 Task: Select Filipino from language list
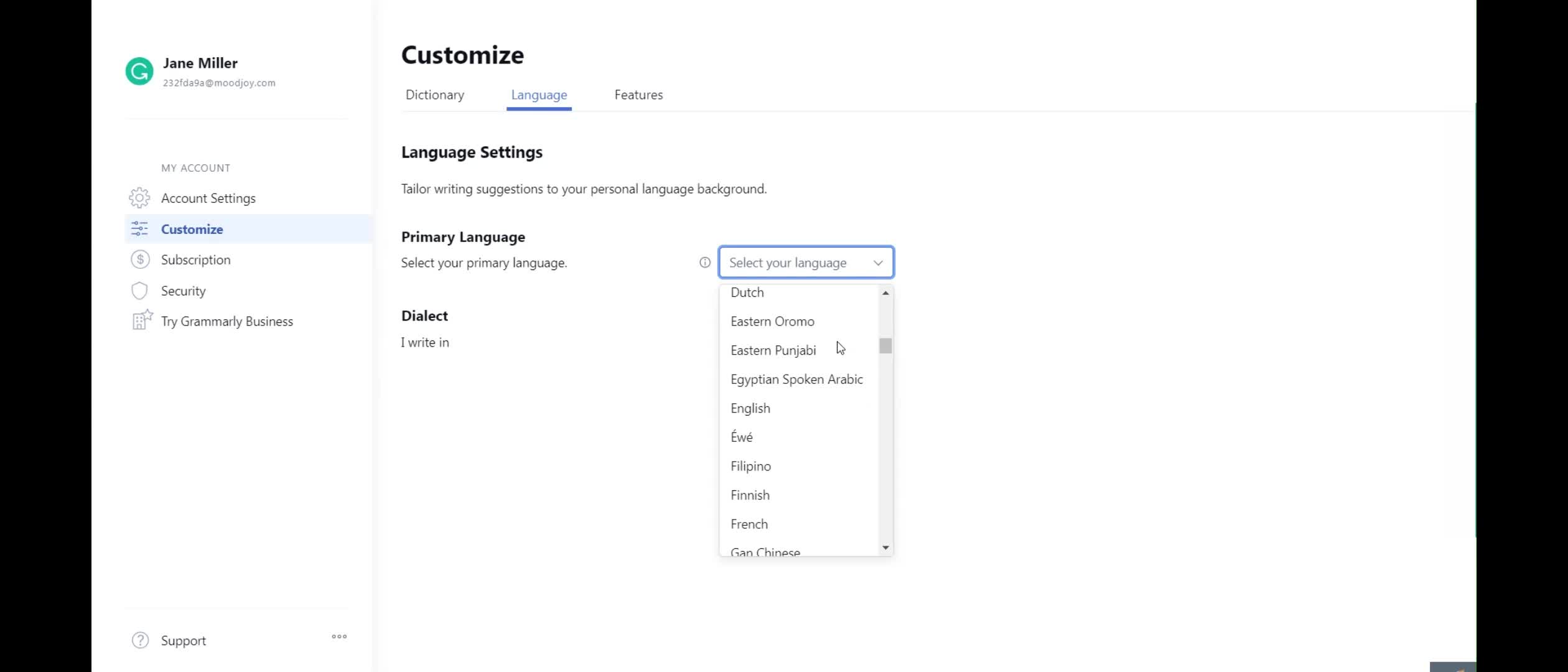[x=750, y=465]
